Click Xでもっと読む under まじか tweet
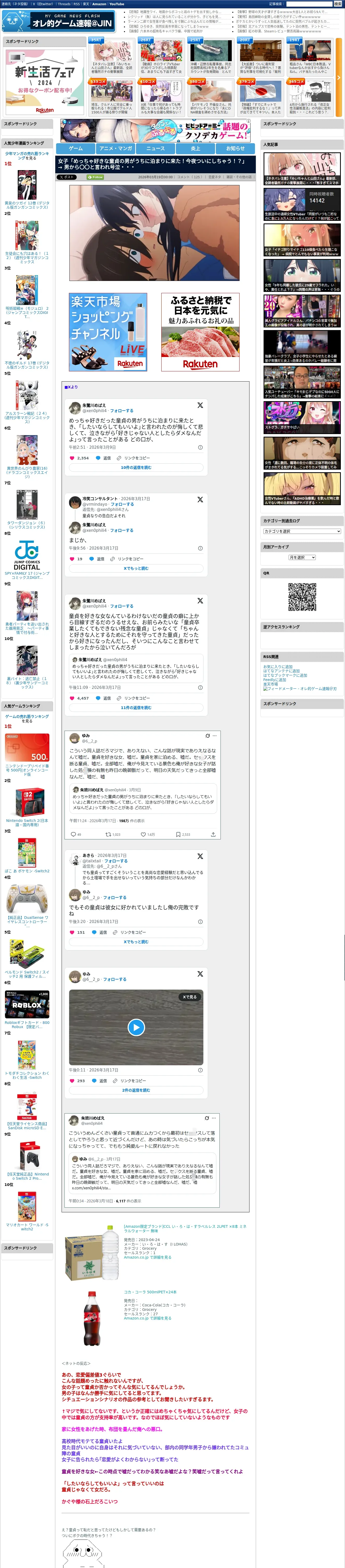345x1568 pixels. (136, 568)
